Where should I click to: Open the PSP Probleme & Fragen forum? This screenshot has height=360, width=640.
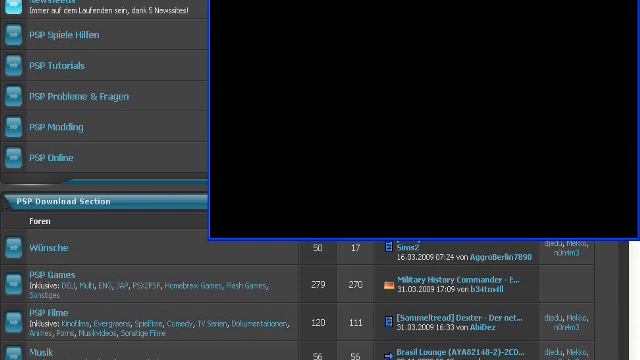pyautogui.click(x=79, y=97)
